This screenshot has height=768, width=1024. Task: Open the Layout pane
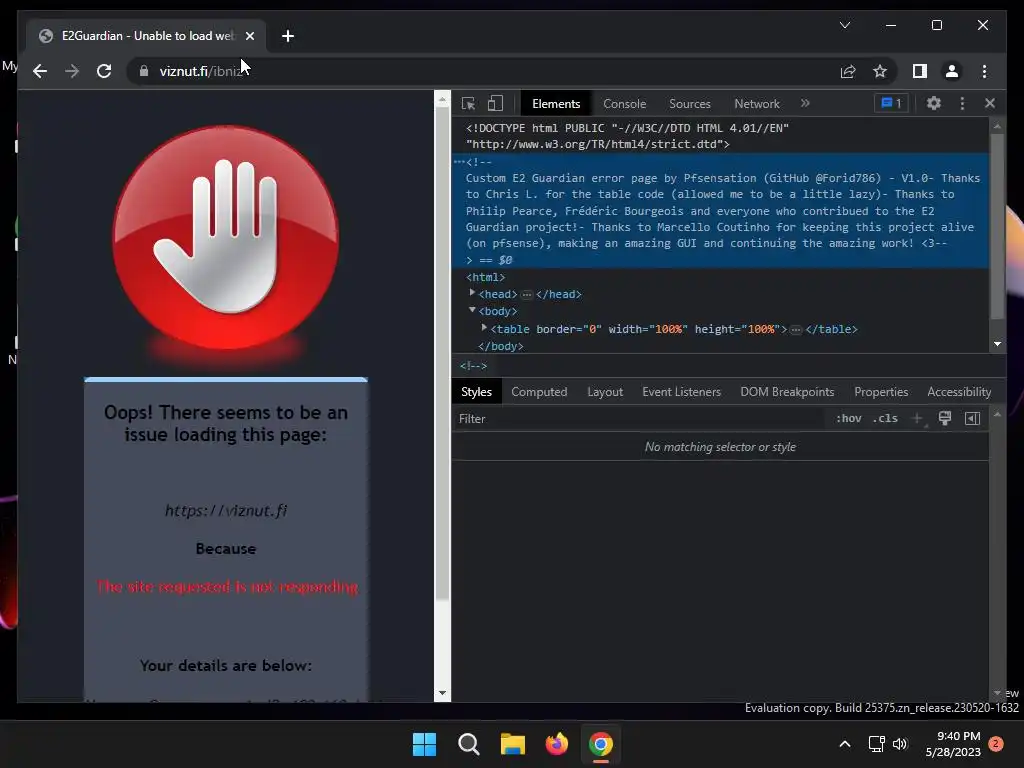(605, 392)
